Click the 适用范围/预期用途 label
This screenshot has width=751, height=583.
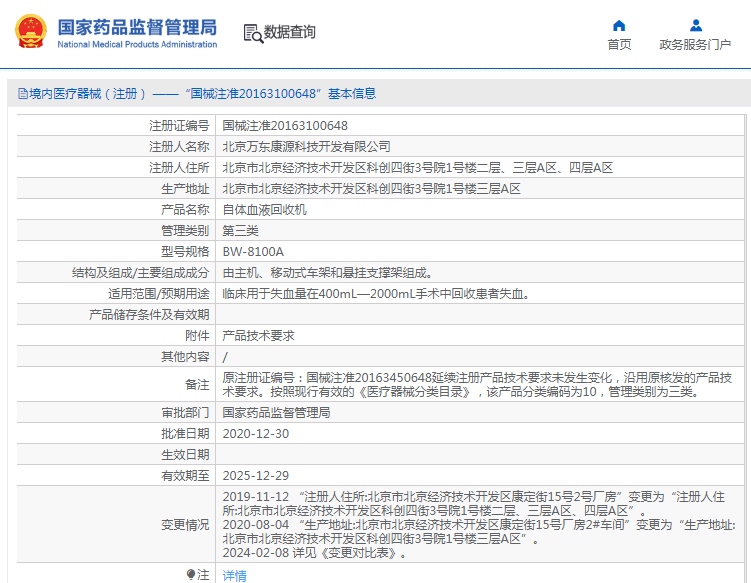click(x=159, y=294)
